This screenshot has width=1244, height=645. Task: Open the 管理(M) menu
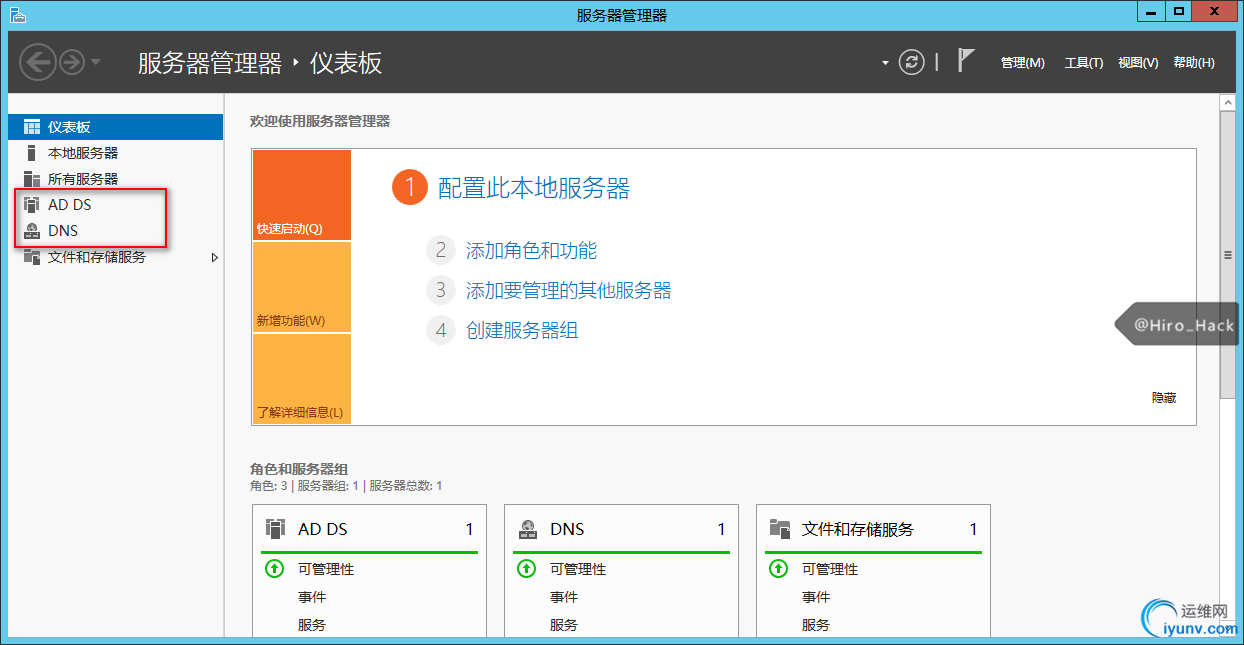point(1022,63)
